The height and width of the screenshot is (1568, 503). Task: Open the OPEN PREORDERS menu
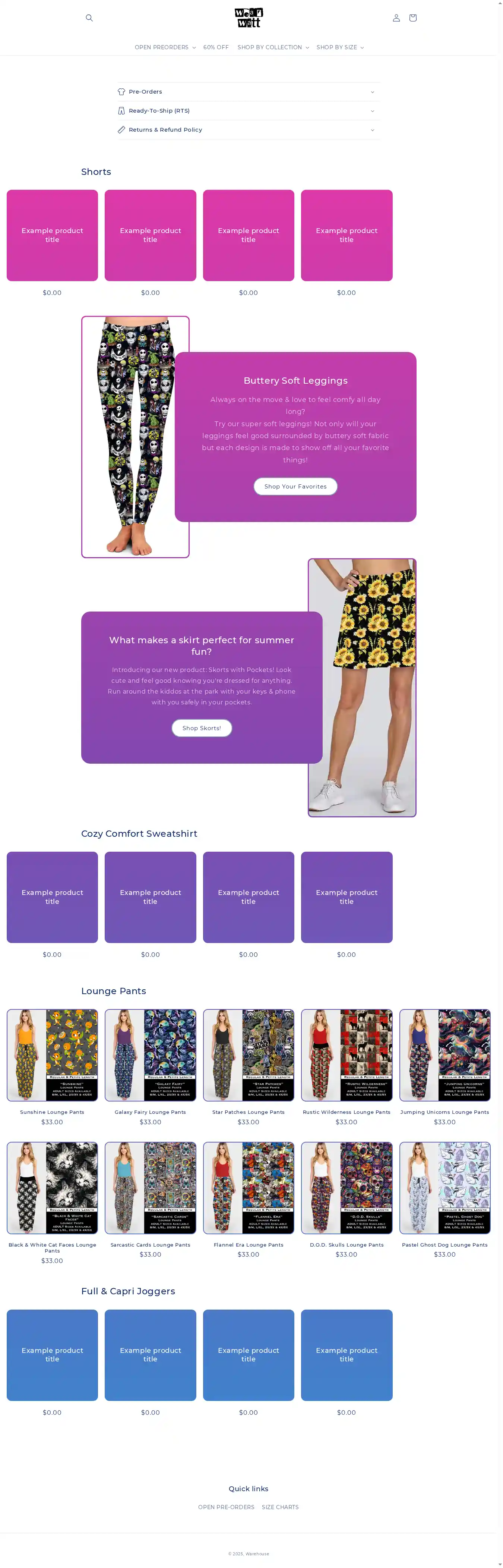pyautogui.click(x=165, y=47)
